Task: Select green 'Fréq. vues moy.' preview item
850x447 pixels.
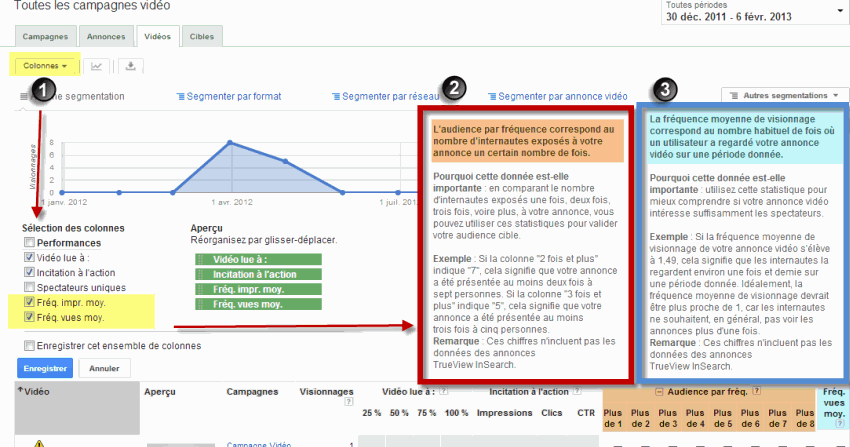Action: pyautogui.click(x=259, y=304)
